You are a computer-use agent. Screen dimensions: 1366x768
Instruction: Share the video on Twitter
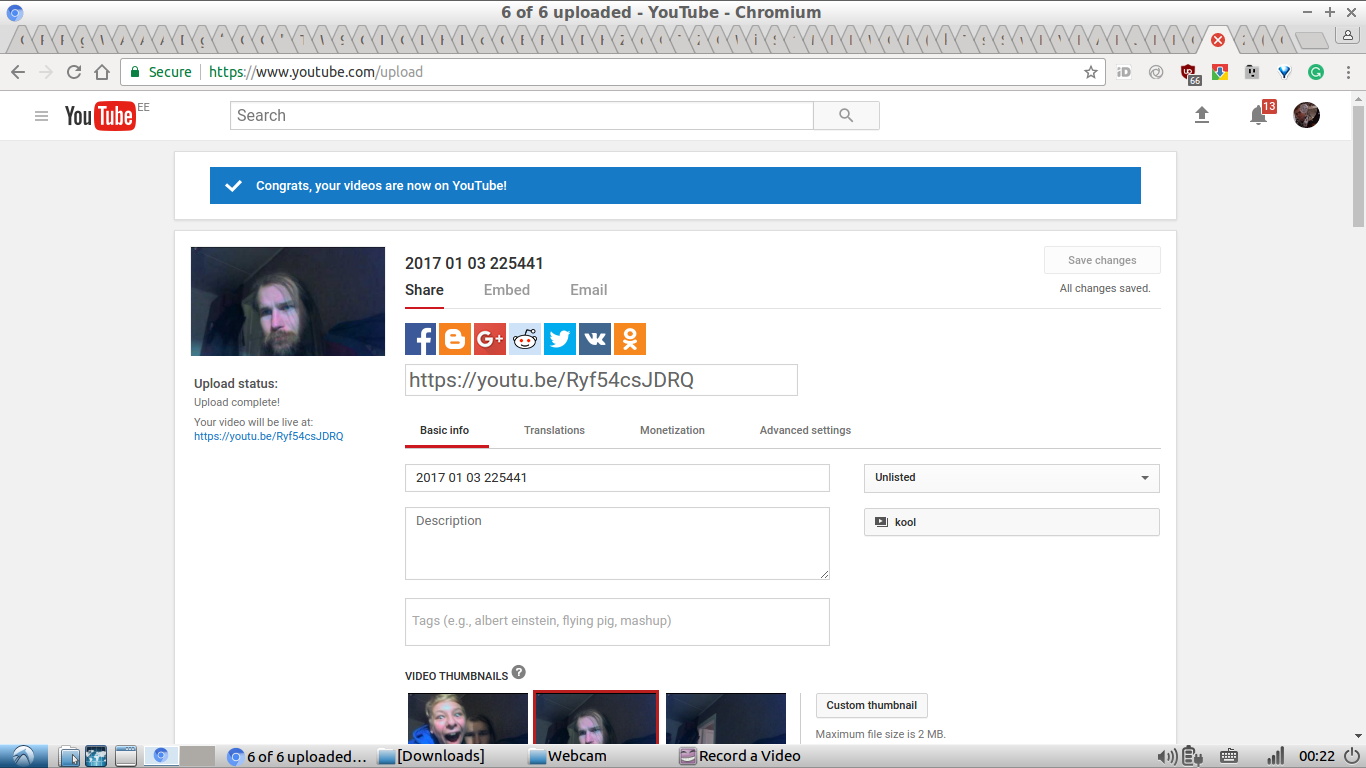(560, 339)
